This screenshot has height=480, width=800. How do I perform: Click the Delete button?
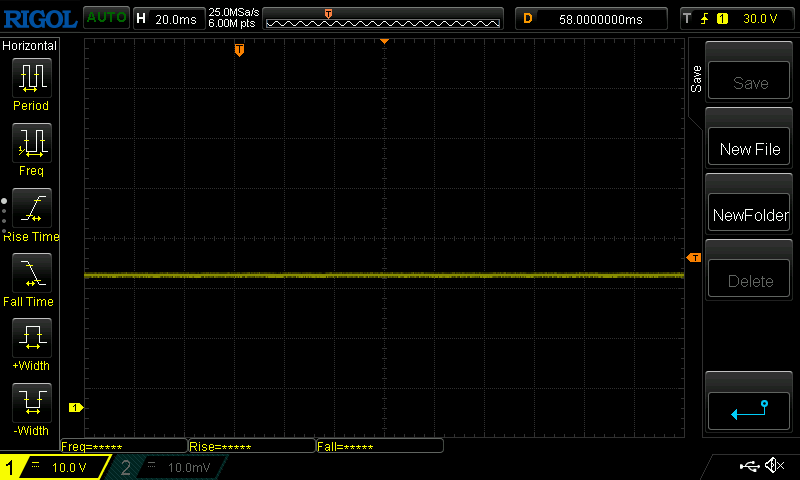(748, 278)
